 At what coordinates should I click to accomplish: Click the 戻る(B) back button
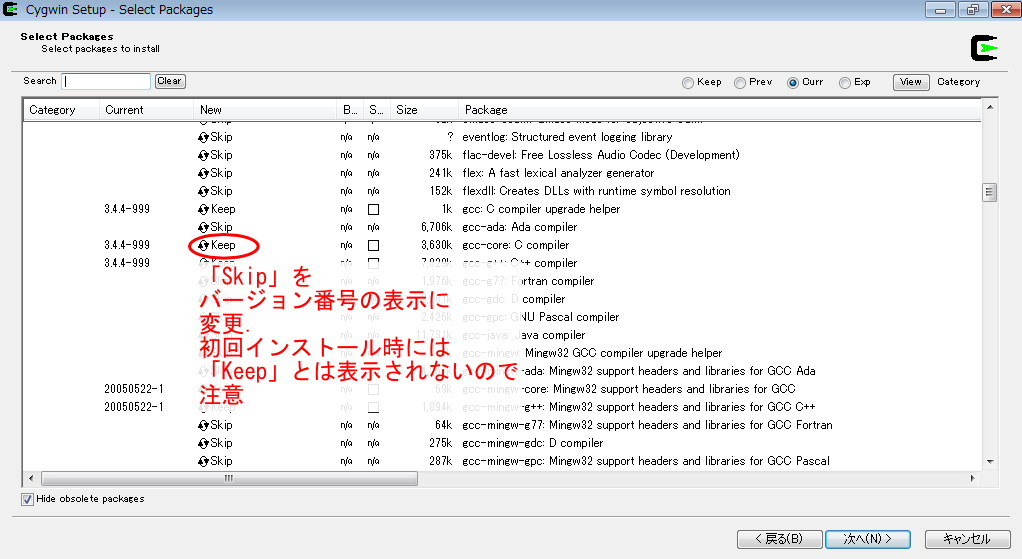(779, 539)
